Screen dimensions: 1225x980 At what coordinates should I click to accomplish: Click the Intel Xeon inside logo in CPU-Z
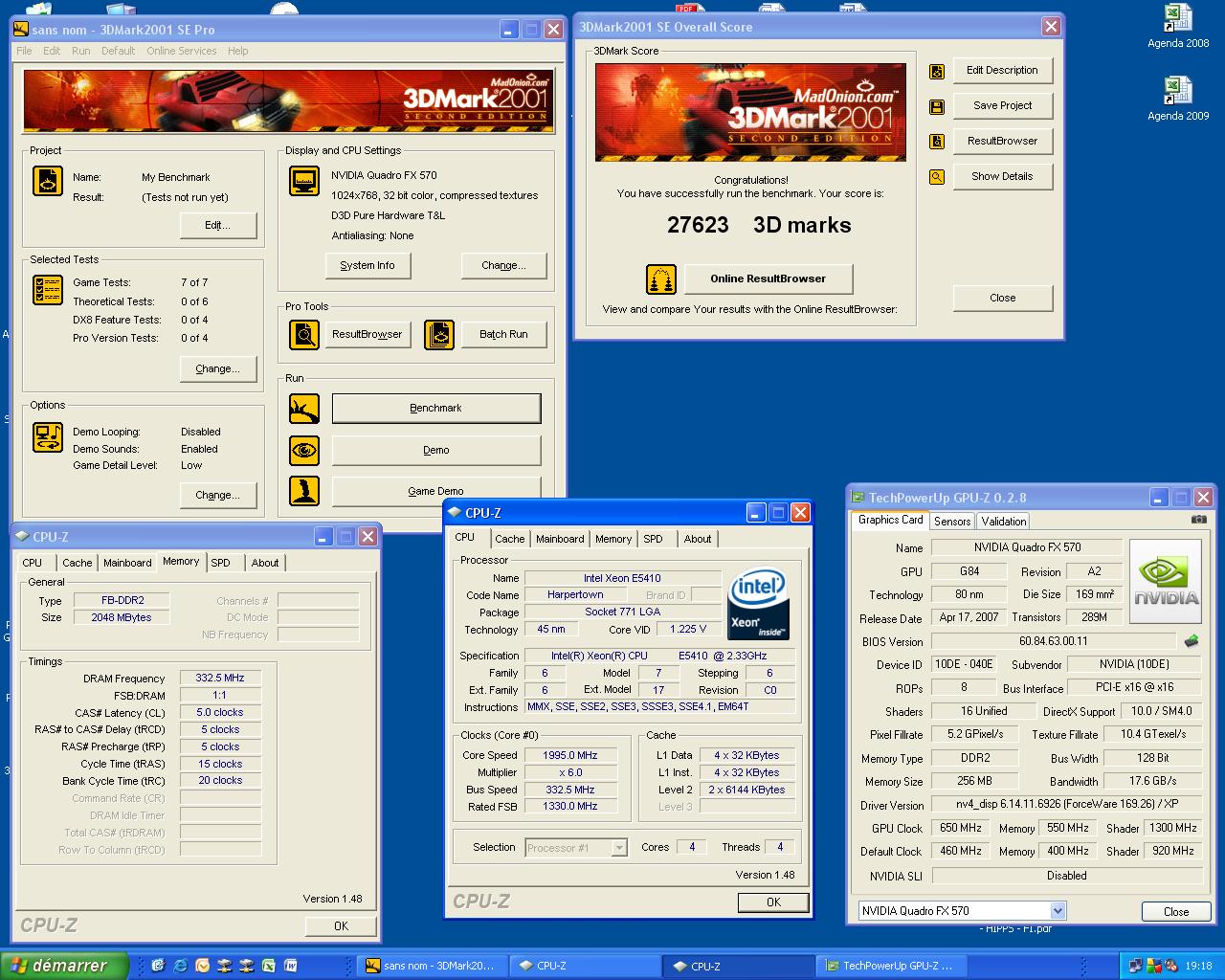[758, 605]
